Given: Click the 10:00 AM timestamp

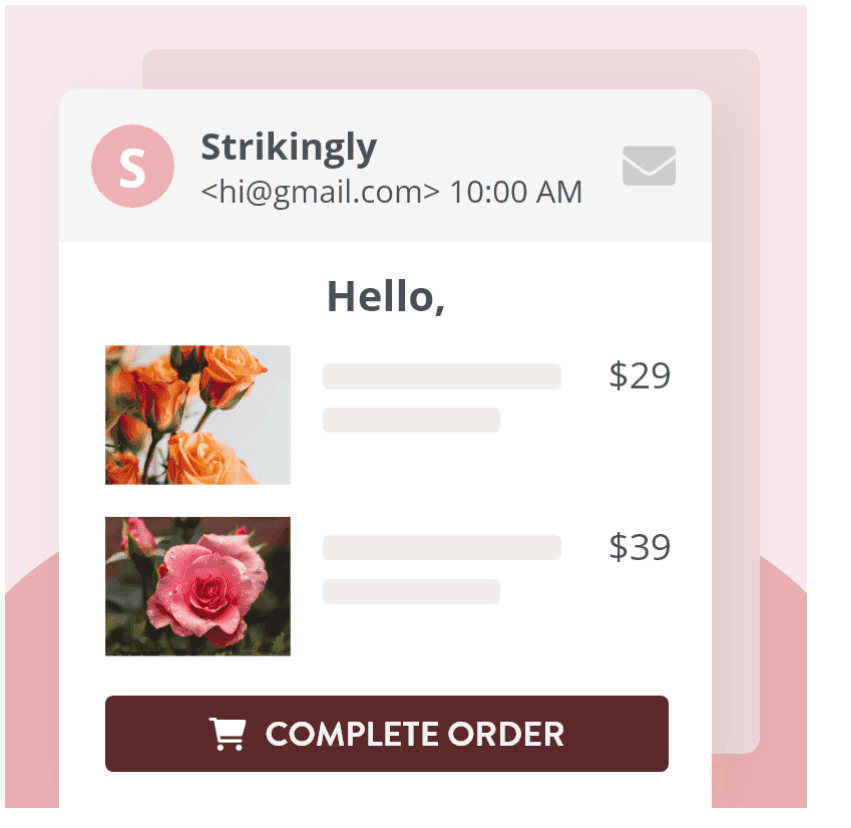Looking at the screenshot, I should (516, 191).
